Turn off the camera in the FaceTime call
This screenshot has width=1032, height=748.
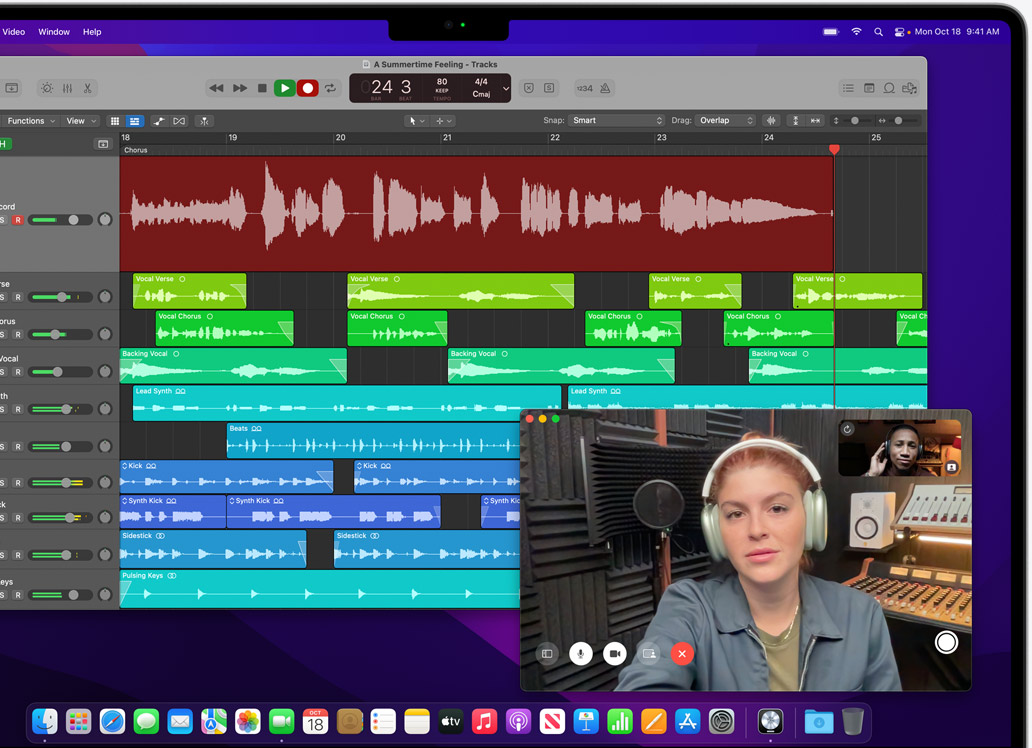(614, 653)
